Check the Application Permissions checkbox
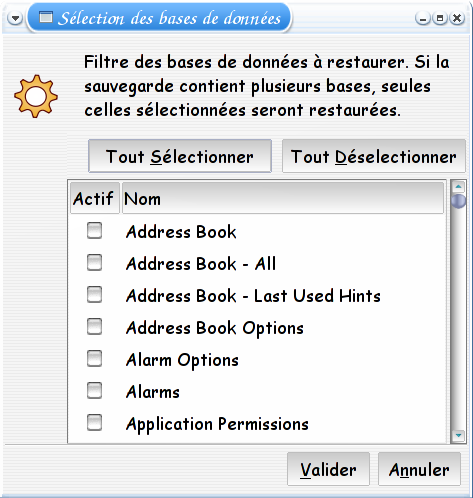Viewport: 473px width, 498px height. pos(94,423)
